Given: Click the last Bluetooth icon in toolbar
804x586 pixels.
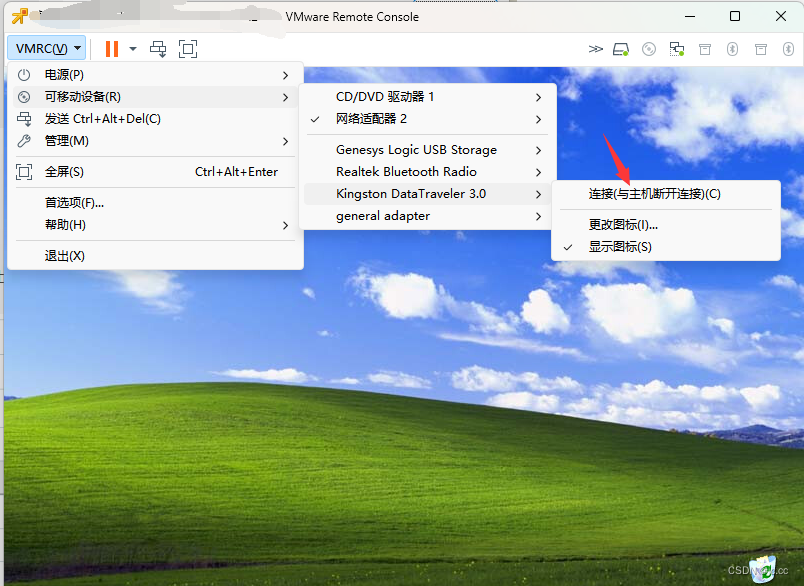Looking at the screenshot, I should [788, 49].
